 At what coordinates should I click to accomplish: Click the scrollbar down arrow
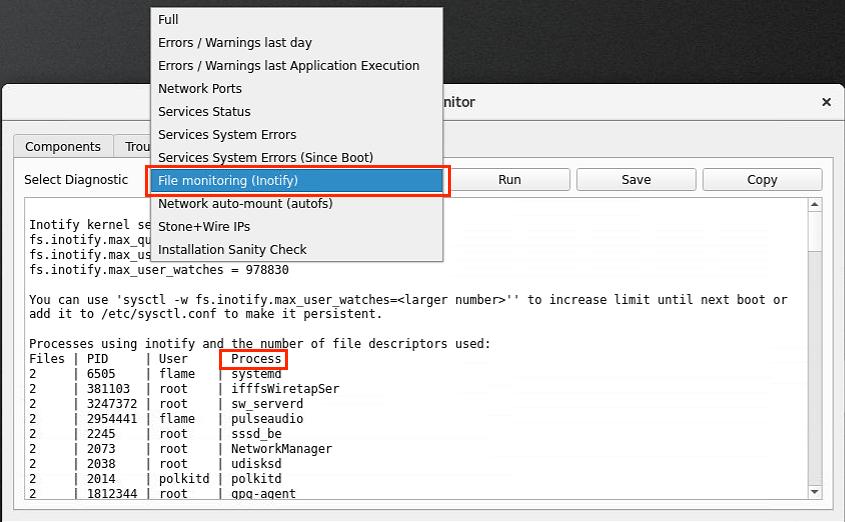pos(814,492)
